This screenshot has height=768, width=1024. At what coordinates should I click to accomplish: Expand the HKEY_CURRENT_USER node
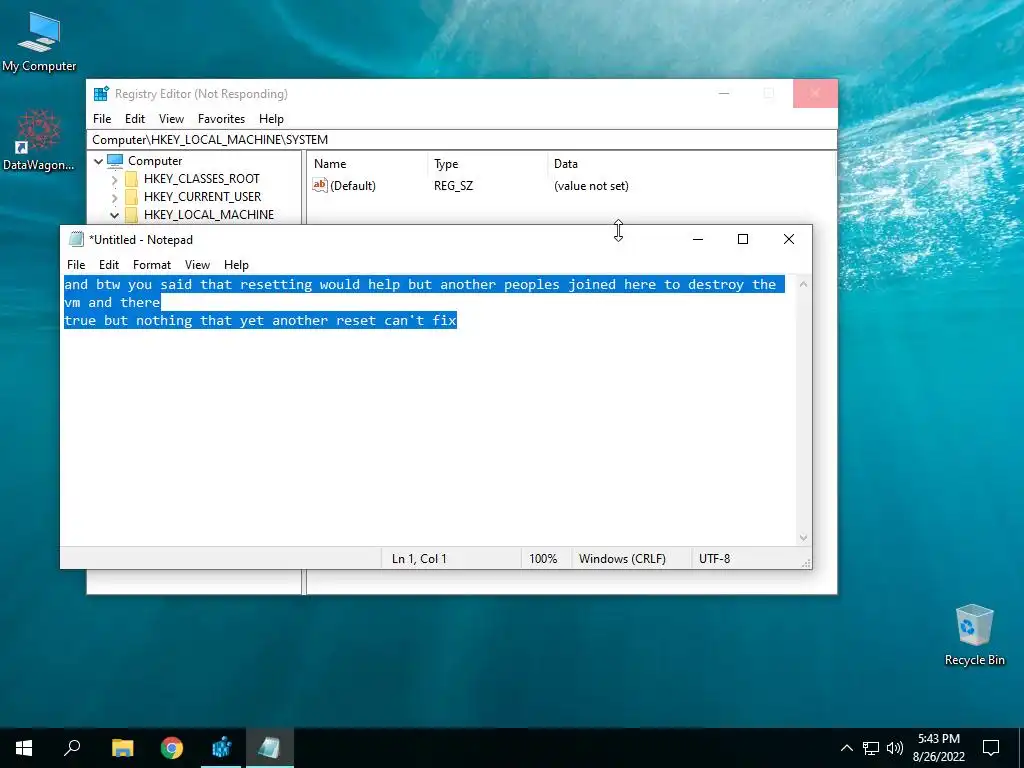click(x=114, y=197)
